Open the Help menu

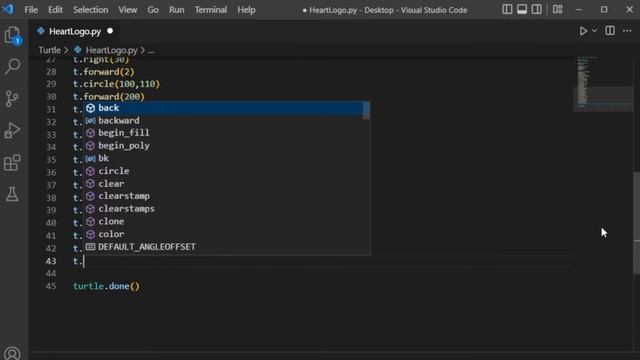pos(246,9)
